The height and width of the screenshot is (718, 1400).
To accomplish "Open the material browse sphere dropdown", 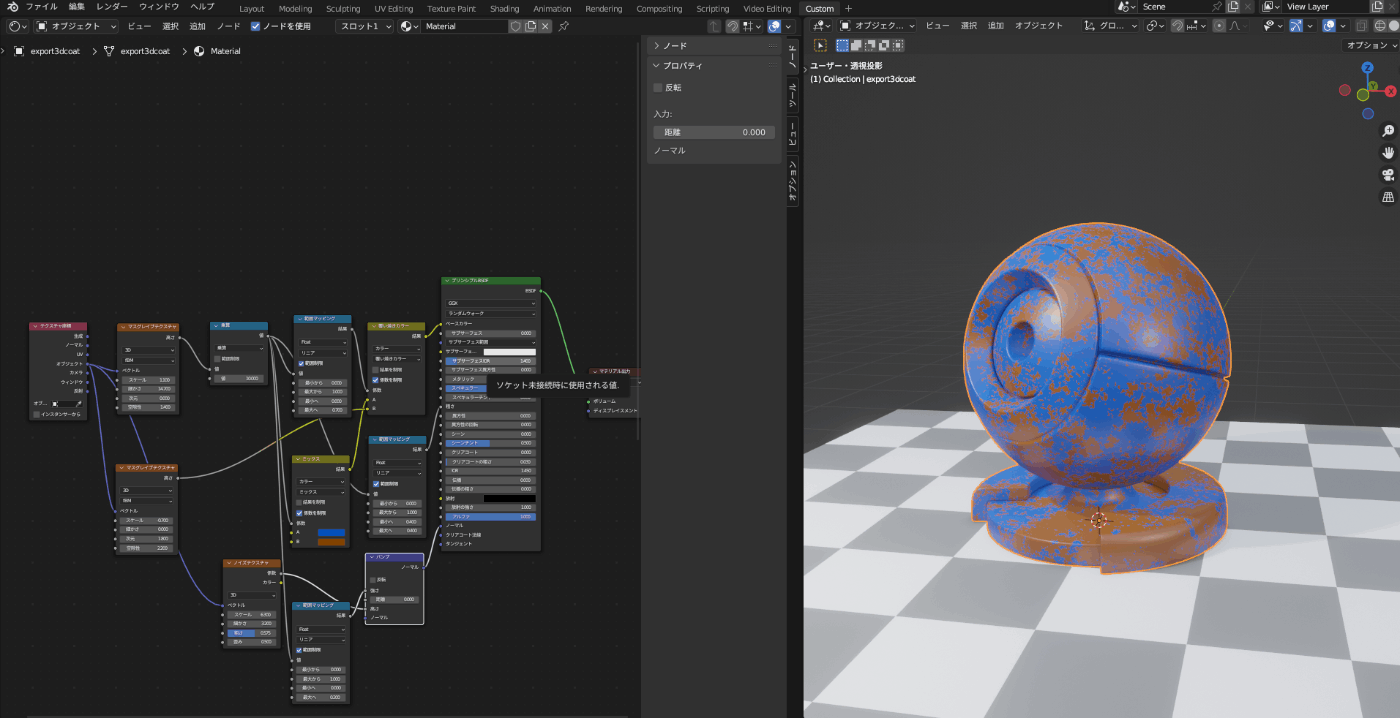I will 409,26.
